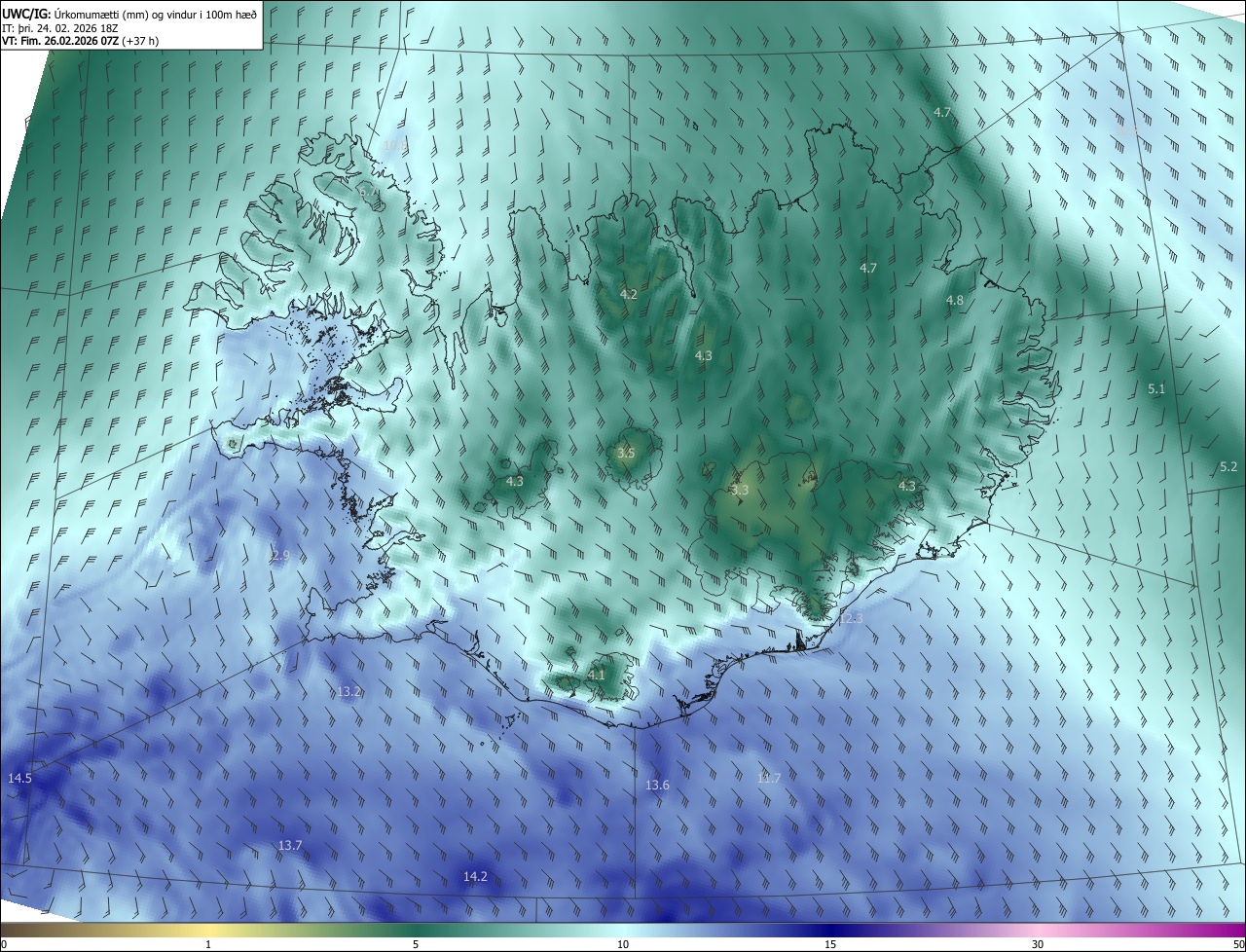Click the 13.2 value on the map

[x=348, y=691]
